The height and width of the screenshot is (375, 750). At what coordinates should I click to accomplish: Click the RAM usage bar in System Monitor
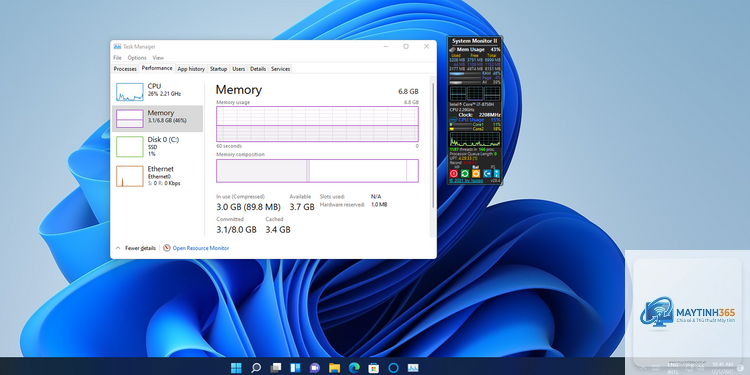click(x=465, y=73)
